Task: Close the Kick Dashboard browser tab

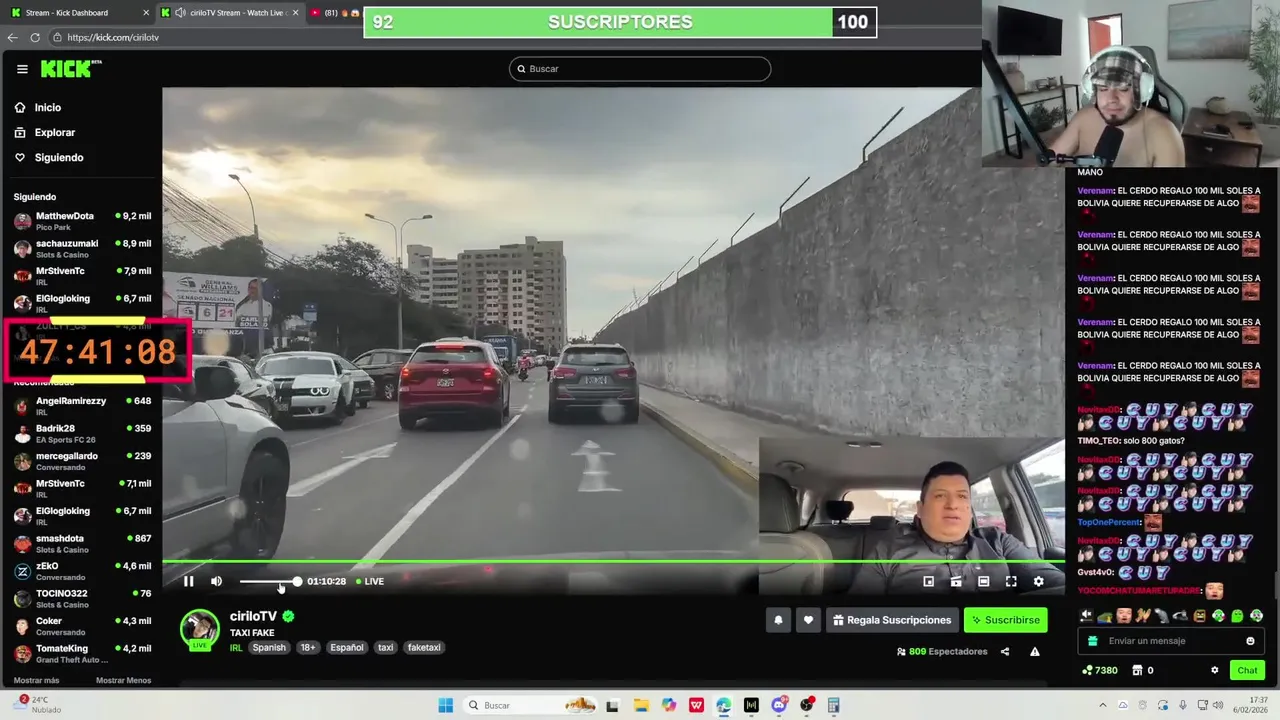Action: coord(146,13)
